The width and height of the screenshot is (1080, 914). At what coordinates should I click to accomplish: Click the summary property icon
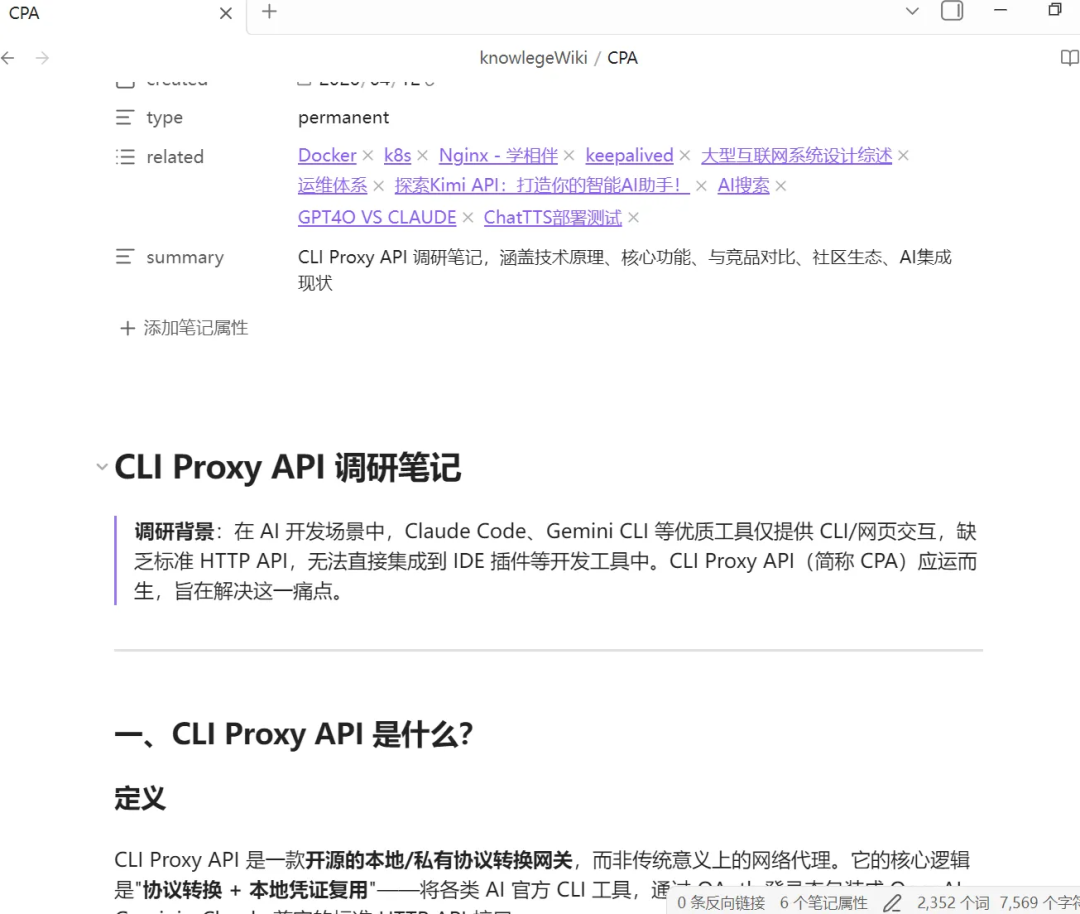[125, 257]
